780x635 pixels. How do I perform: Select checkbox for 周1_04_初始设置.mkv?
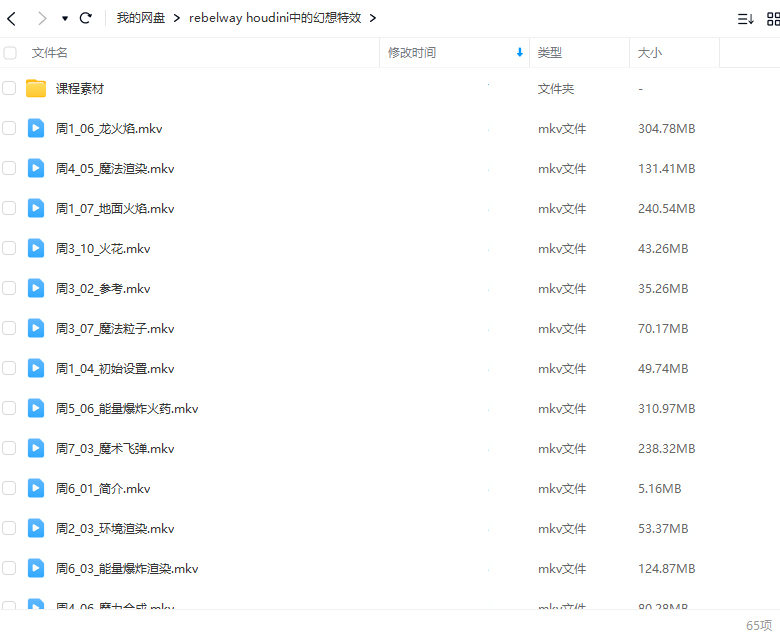9,368
